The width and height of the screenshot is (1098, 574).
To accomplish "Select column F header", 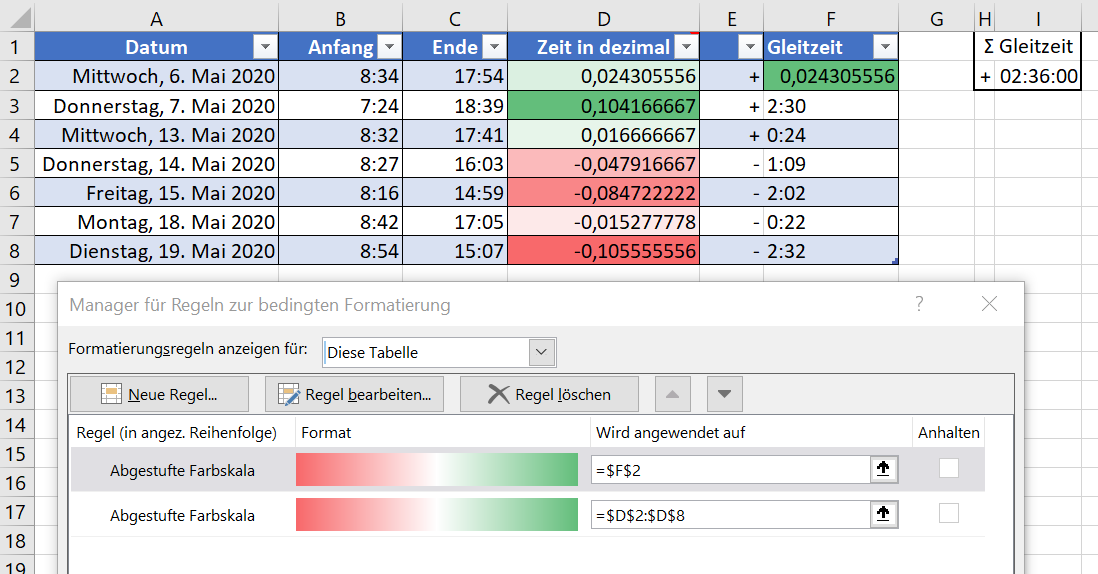I will (831, 18).
